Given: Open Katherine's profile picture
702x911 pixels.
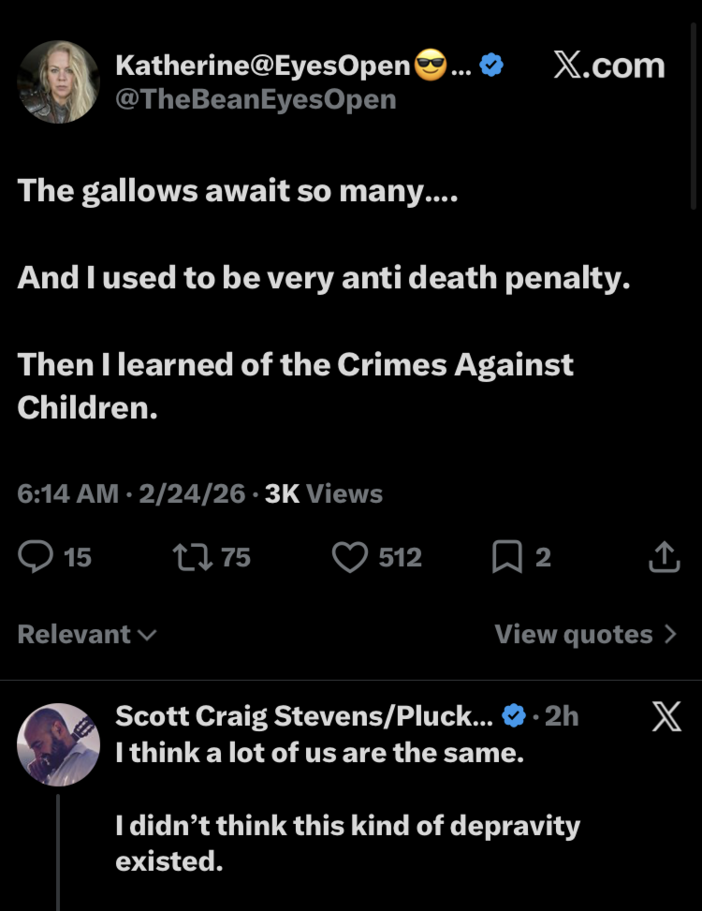Looking at the screenshot, I should click(58, 82).
